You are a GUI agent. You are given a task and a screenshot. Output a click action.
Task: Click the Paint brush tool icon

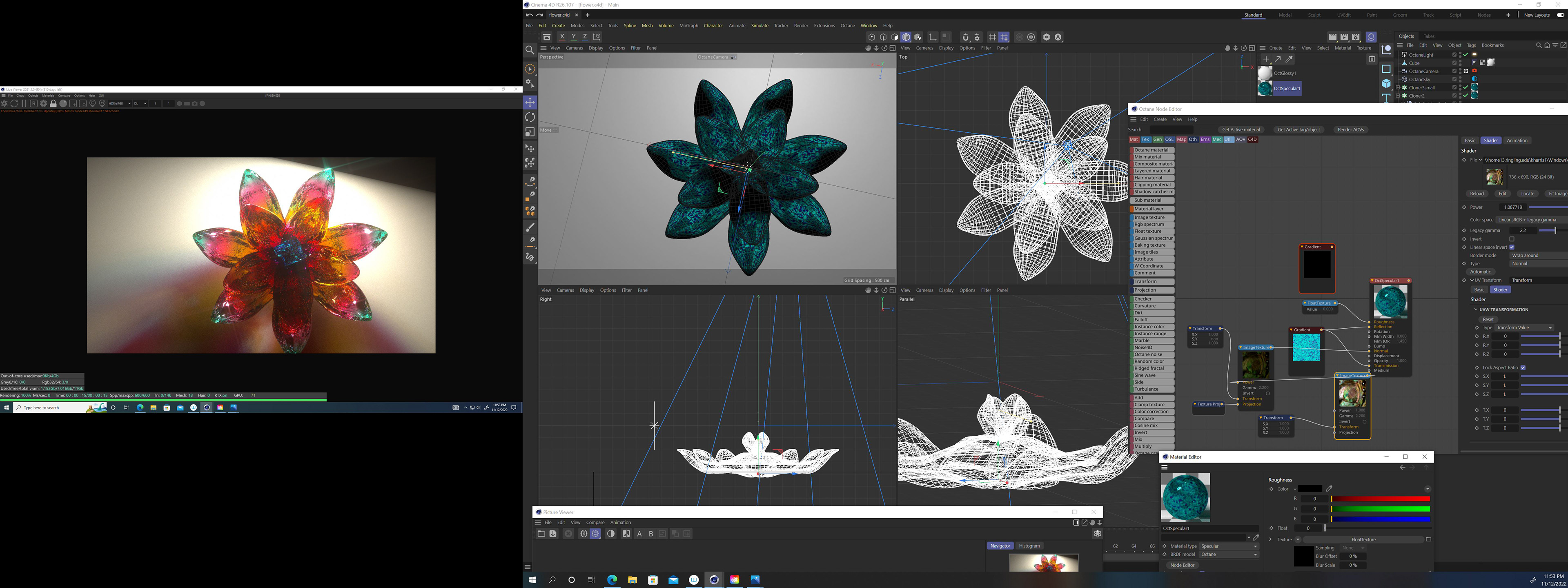pos(530,227)
